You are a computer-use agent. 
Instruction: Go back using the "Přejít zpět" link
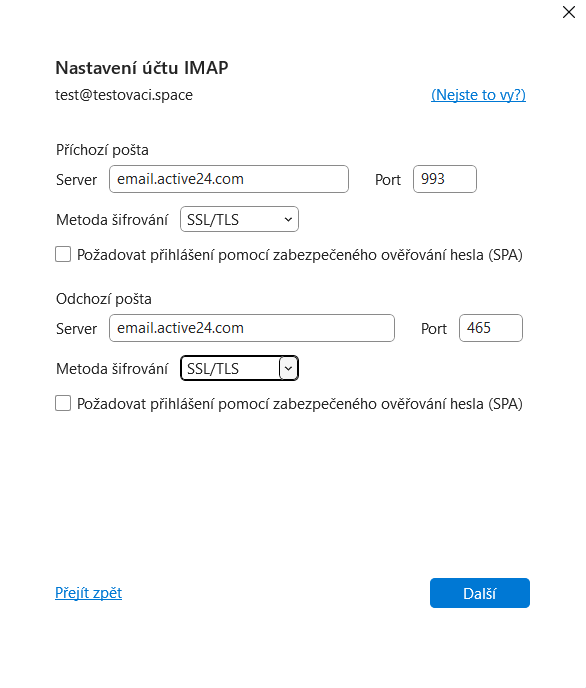(x=89, y=593)
